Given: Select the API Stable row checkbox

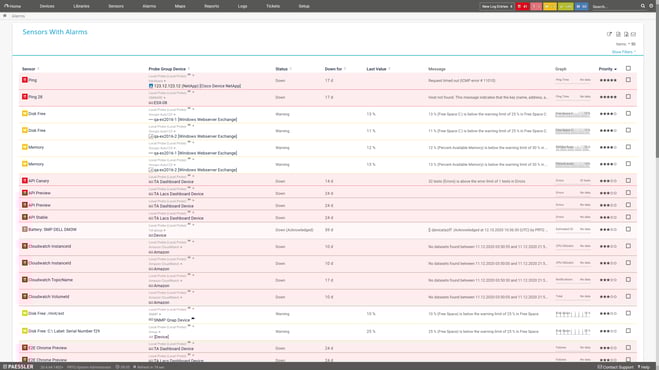Looking at the screenshot, I should tap(628, 217).
